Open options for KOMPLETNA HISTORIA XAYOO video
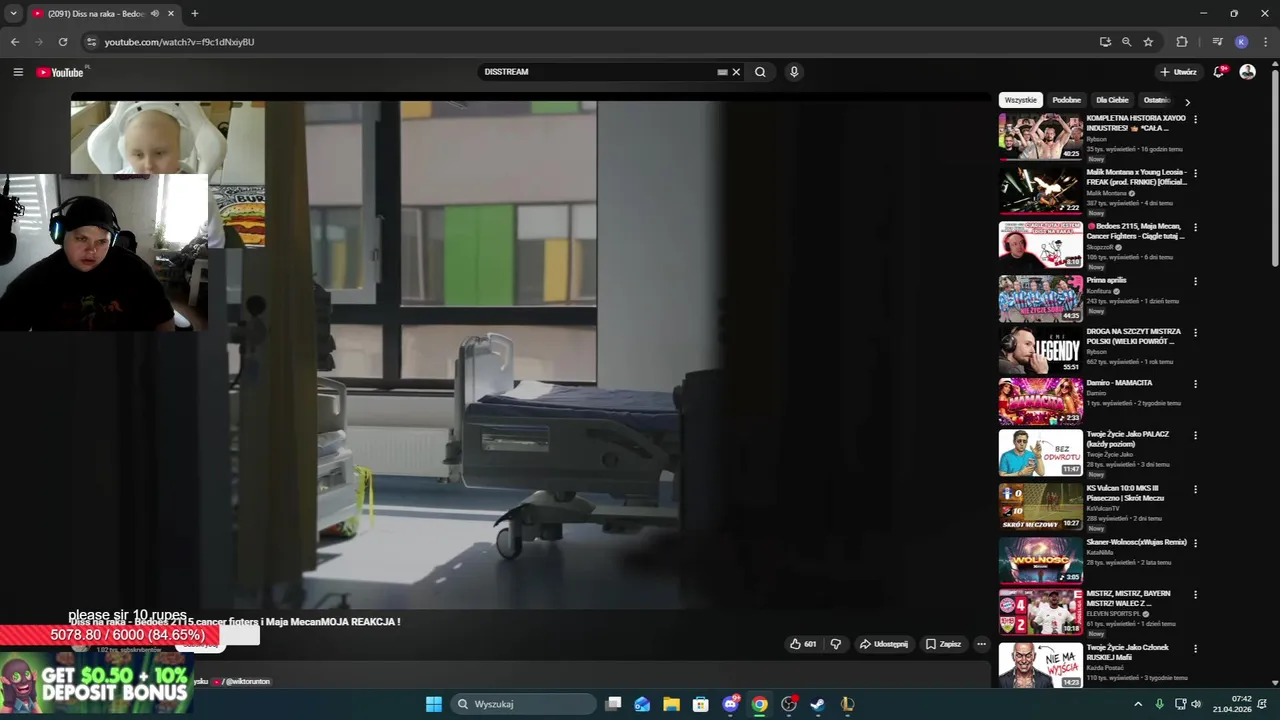 pyautogui.click(x=1195, y=119)
